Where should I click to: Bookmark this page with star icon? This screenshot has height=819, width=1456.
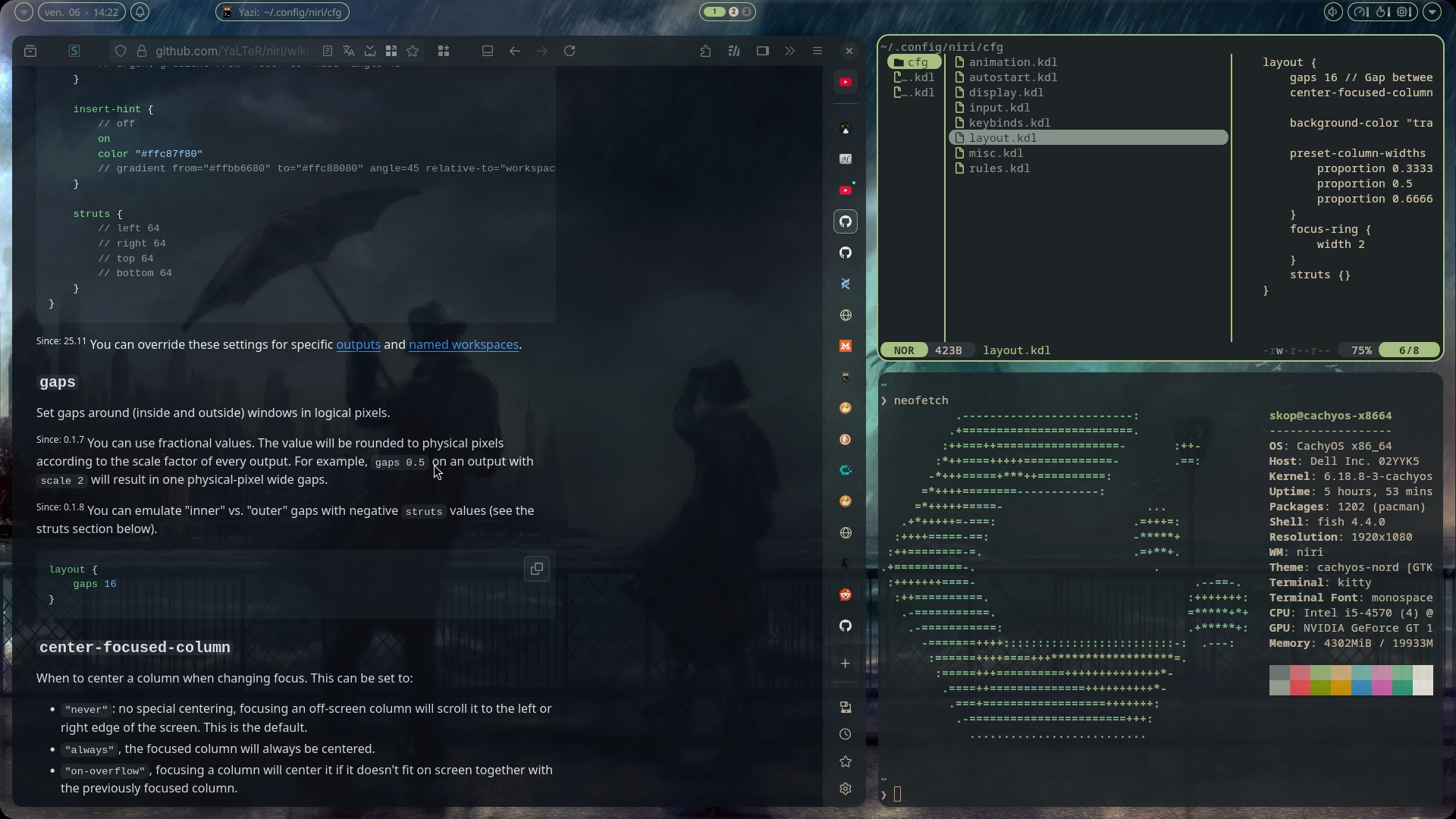[413, 51]
